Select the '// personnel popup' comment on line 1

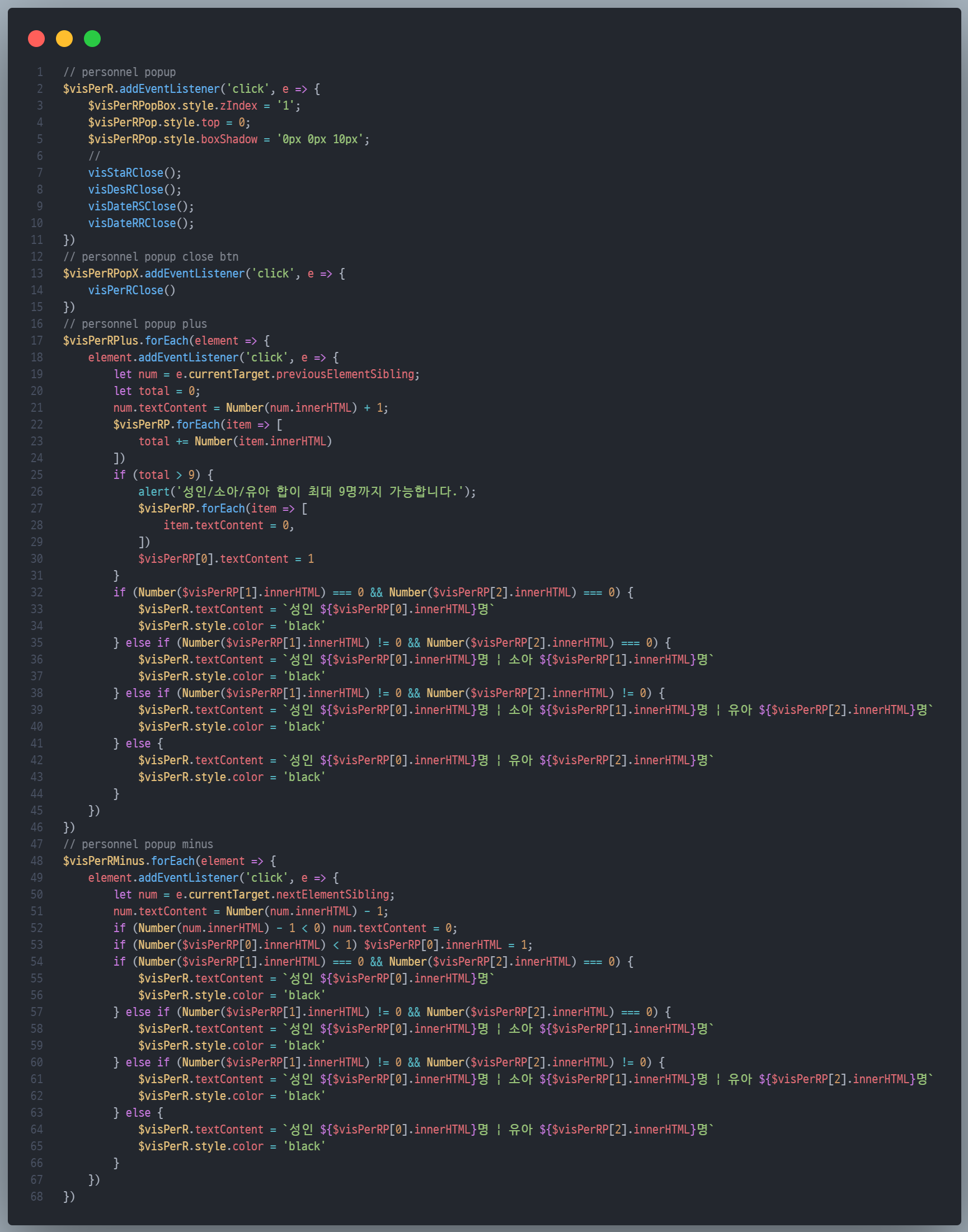119,72
